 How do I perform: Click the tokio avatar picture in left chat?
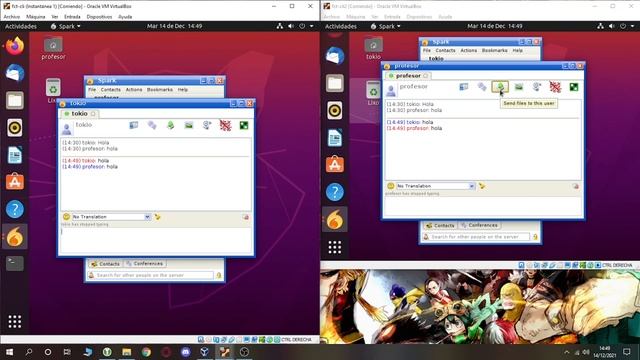point(66,129)
